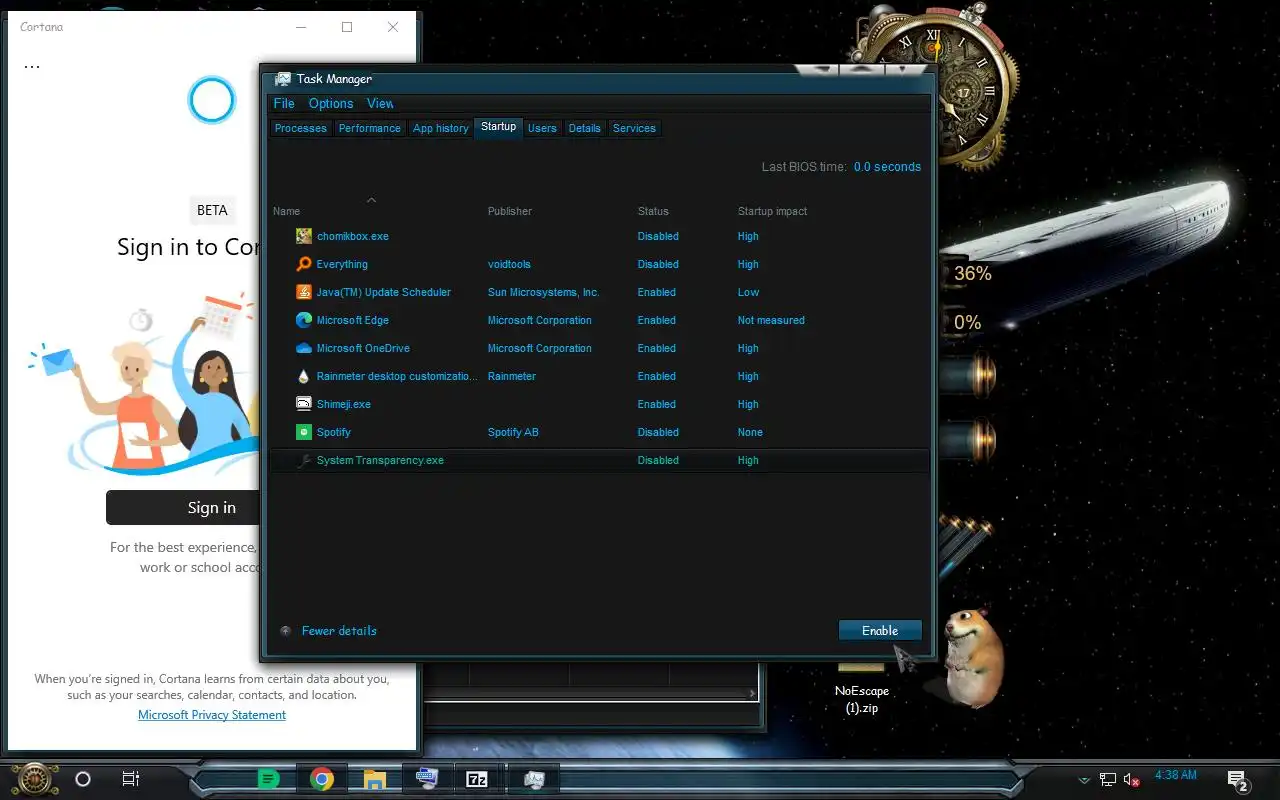The height and width of the screenshot is (800, 1280).
Task: Click the system tray clock showing 4:38 AM
Action: pyautogui.click(x=1176, y=775)
